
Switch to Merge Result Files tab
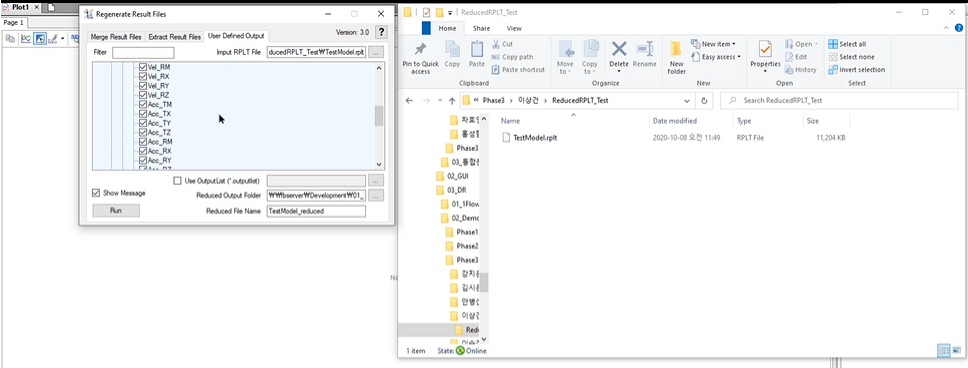[116, 37]
